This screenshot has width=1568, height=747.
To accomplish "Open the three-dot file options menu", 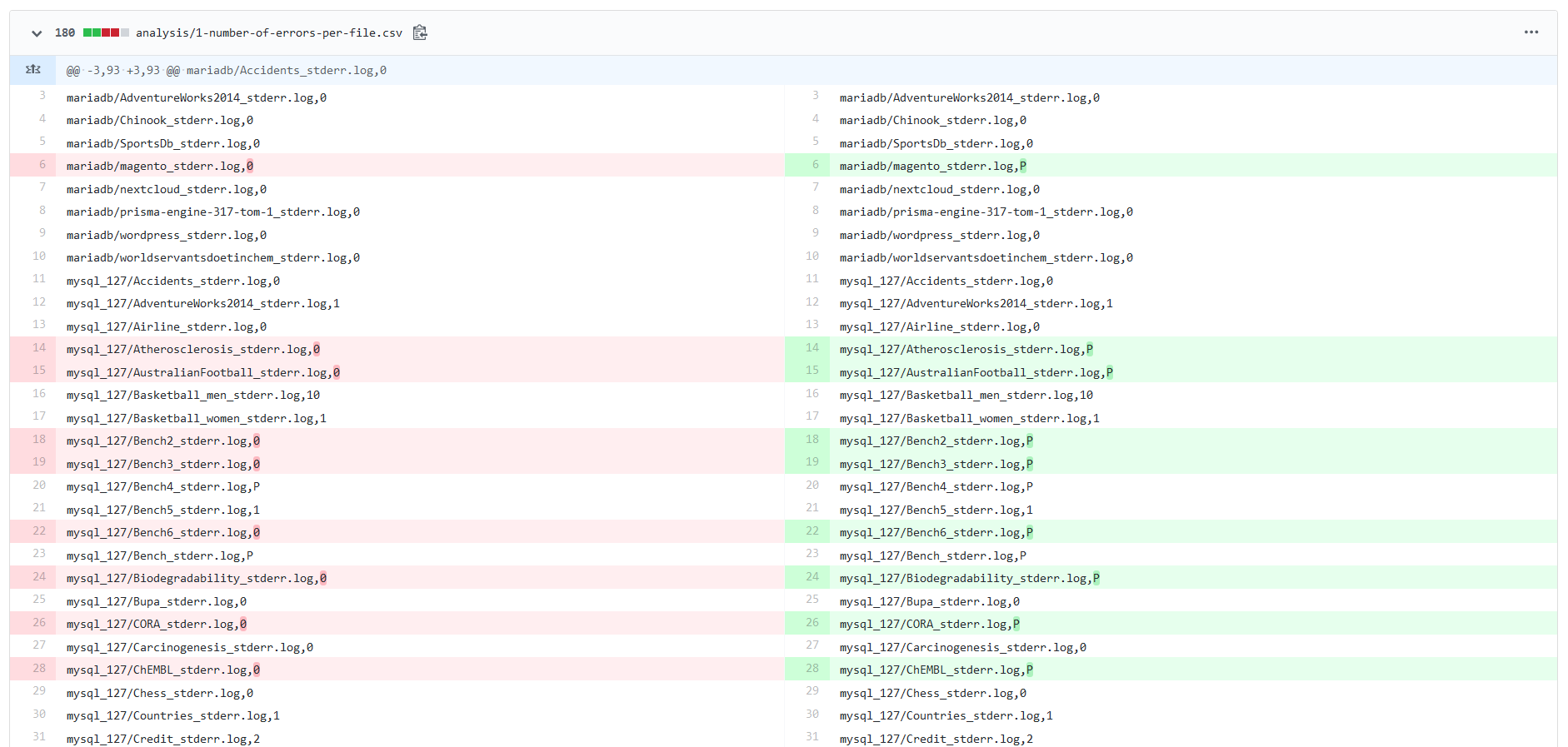I will tap(1531, 32).
